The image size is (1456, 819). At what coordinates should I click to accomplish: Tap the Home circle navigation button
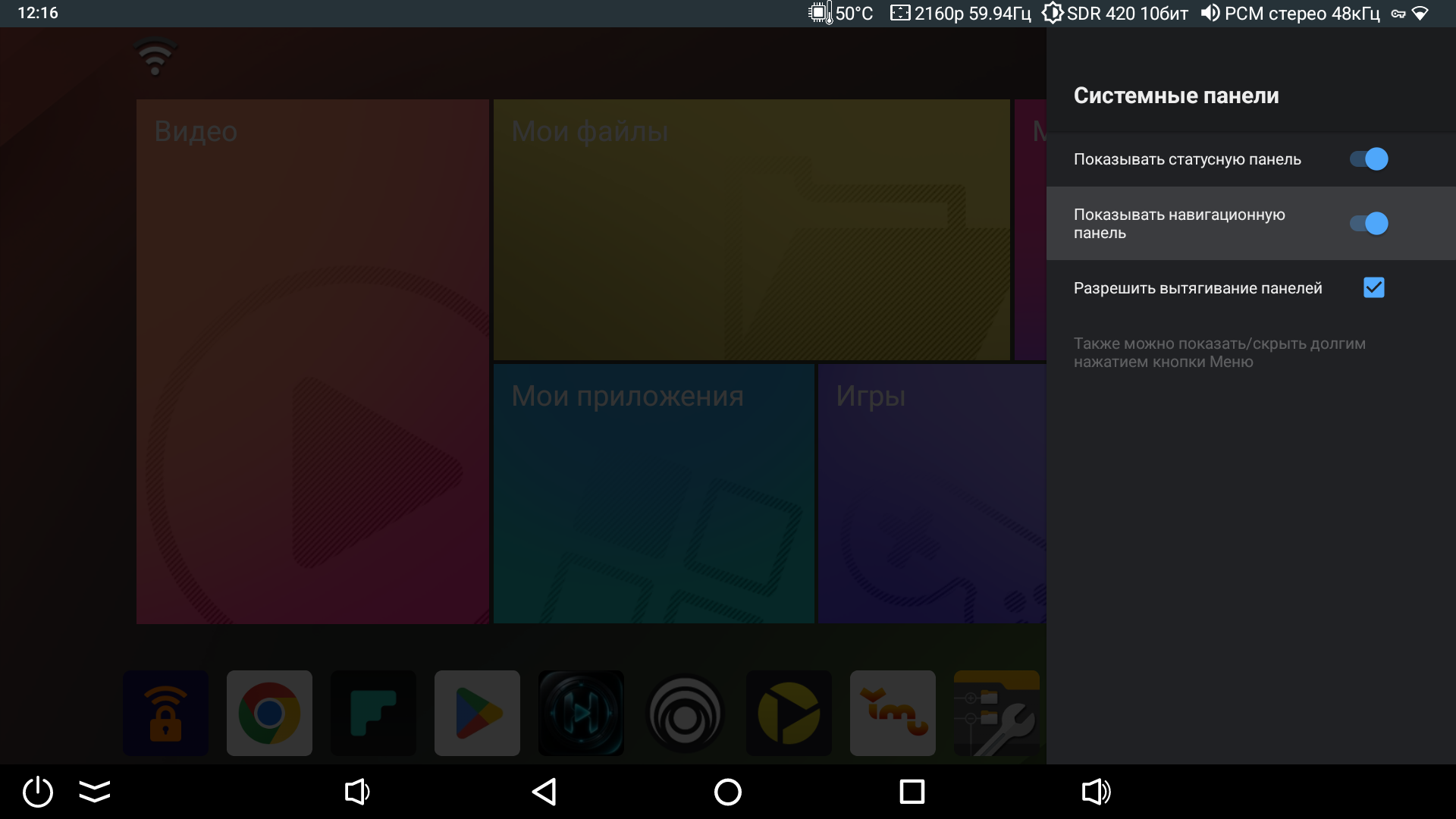728,792
